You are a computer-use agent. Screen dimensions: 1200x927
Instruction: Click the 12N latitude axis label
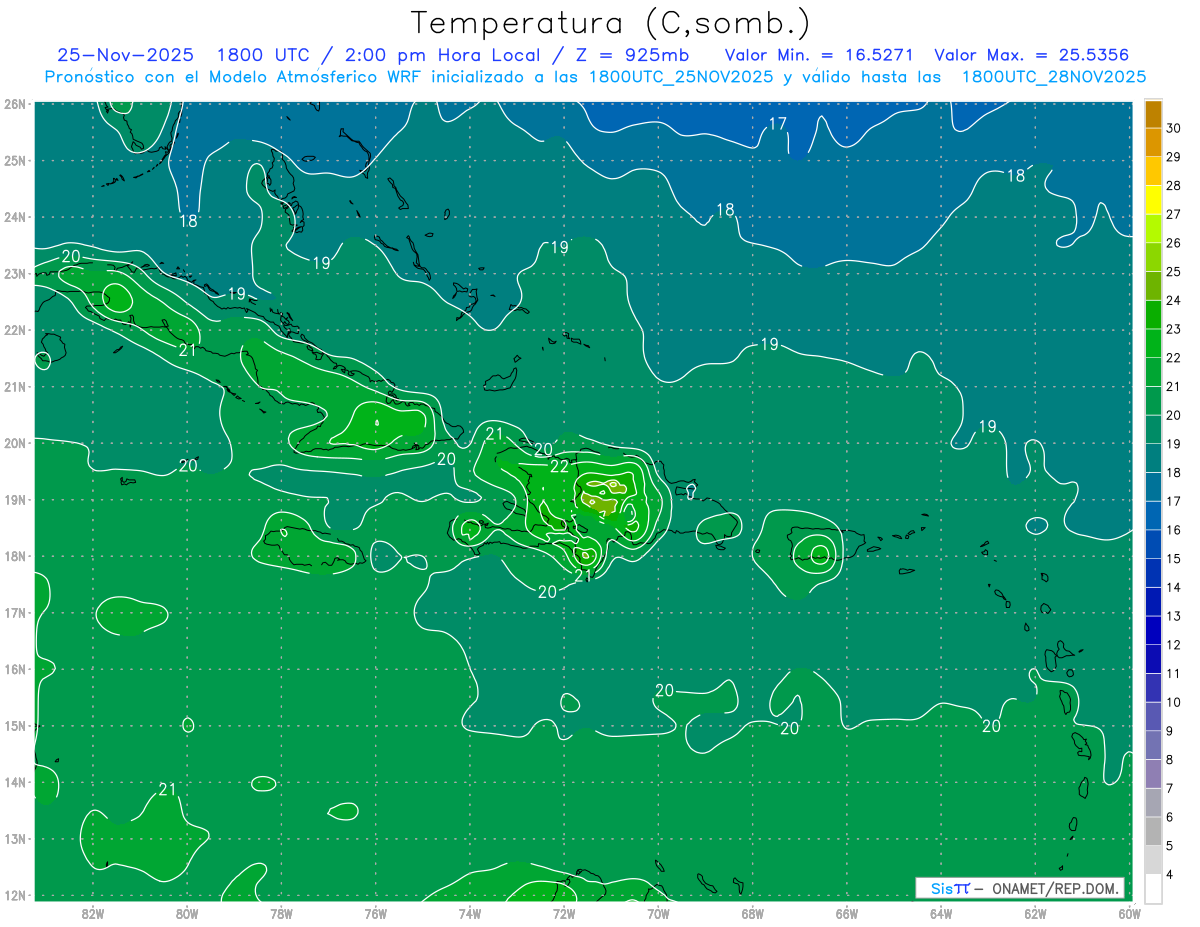[15, 895]
